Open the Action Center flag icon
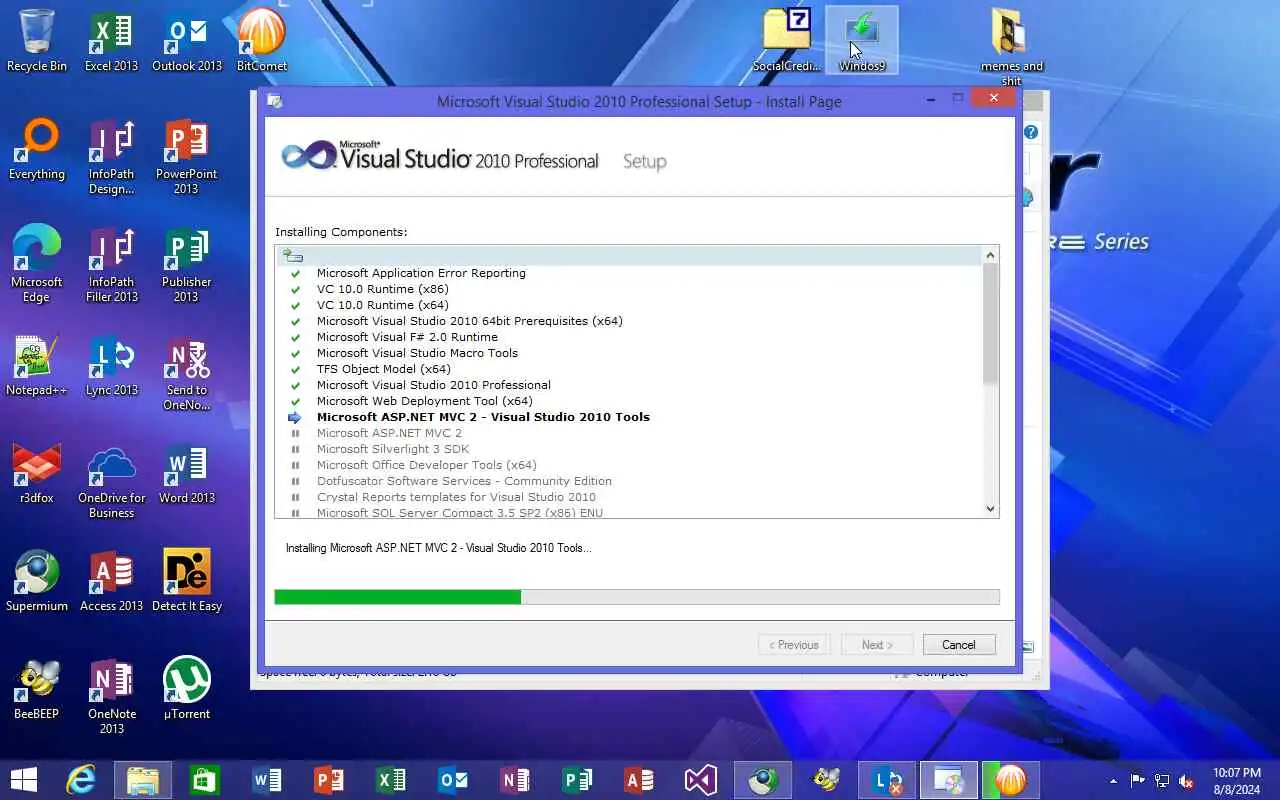1280x800 pixels. tap(1138, 781)
